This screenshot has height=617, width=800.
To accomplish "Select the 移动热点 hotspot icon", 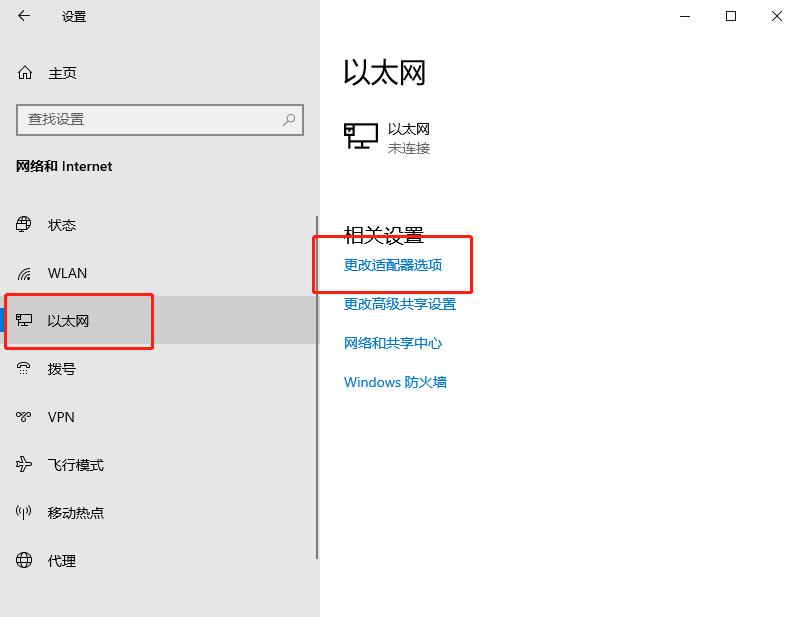I will pyautogui.click(x=25, y=513).
